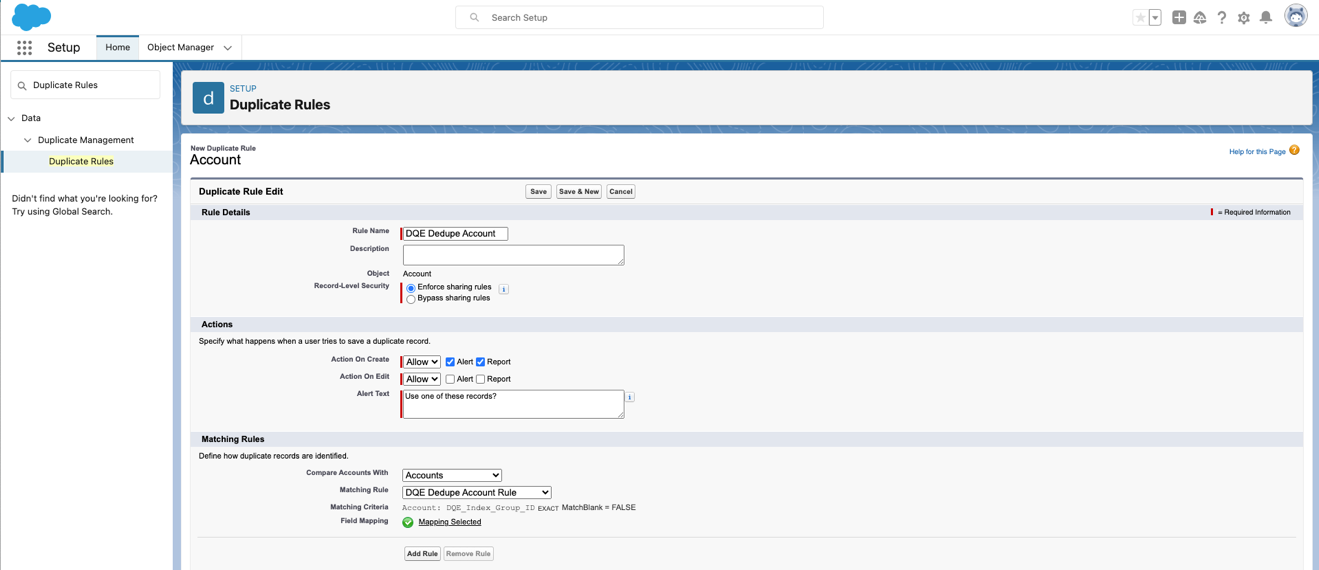Open the Matching Rule dropdown

(x=477, y=492)
